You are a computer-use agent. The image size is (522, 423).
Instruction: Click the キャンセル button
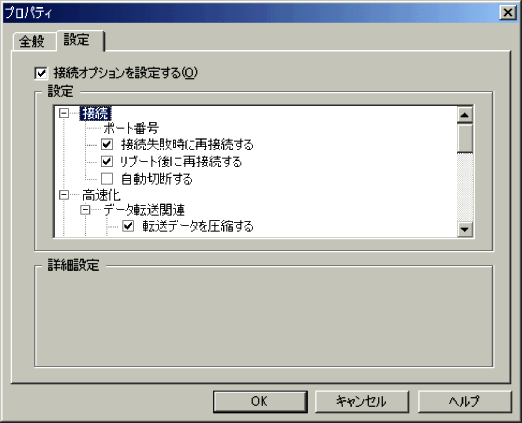tap(361, 401)
